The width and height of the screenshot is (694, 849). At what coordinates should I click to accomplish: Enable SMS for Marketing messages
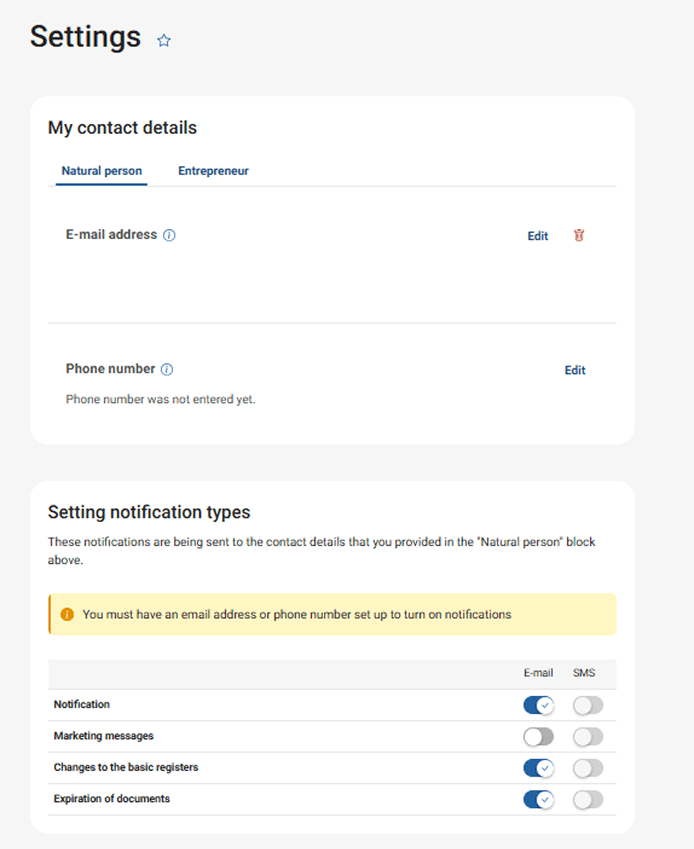[x=587, y=736]
